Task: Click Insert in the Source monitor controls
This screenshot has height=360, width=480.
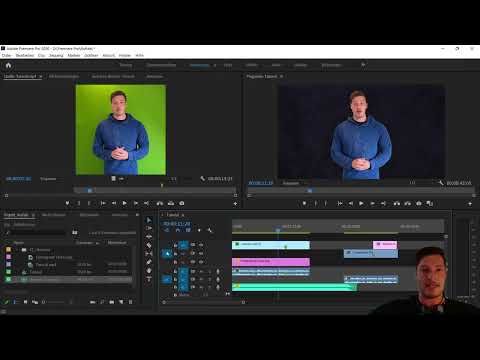Action: click(x=160, y=203)
